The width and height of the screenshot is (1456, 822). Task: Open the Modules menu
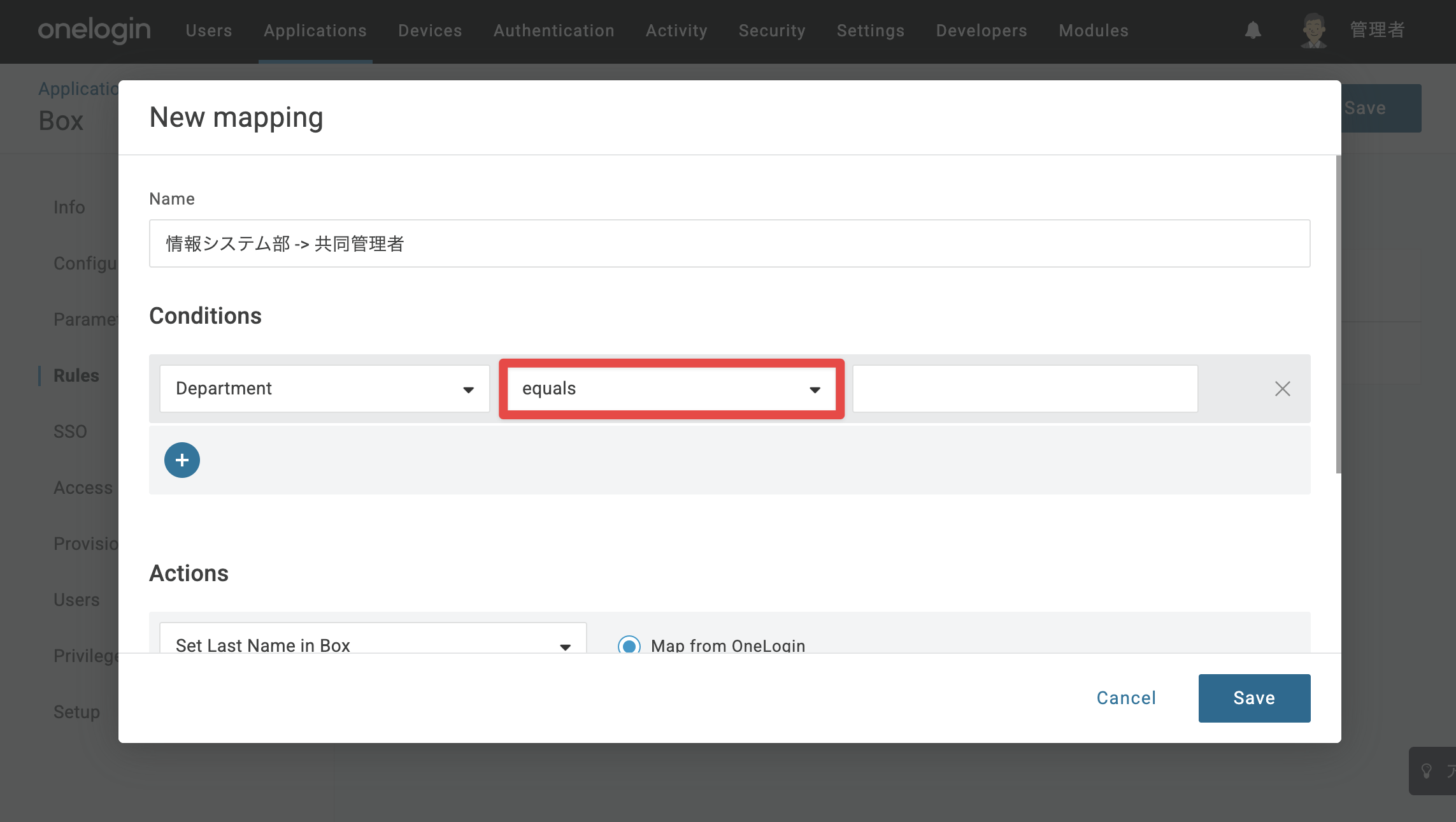[1094, 31]
